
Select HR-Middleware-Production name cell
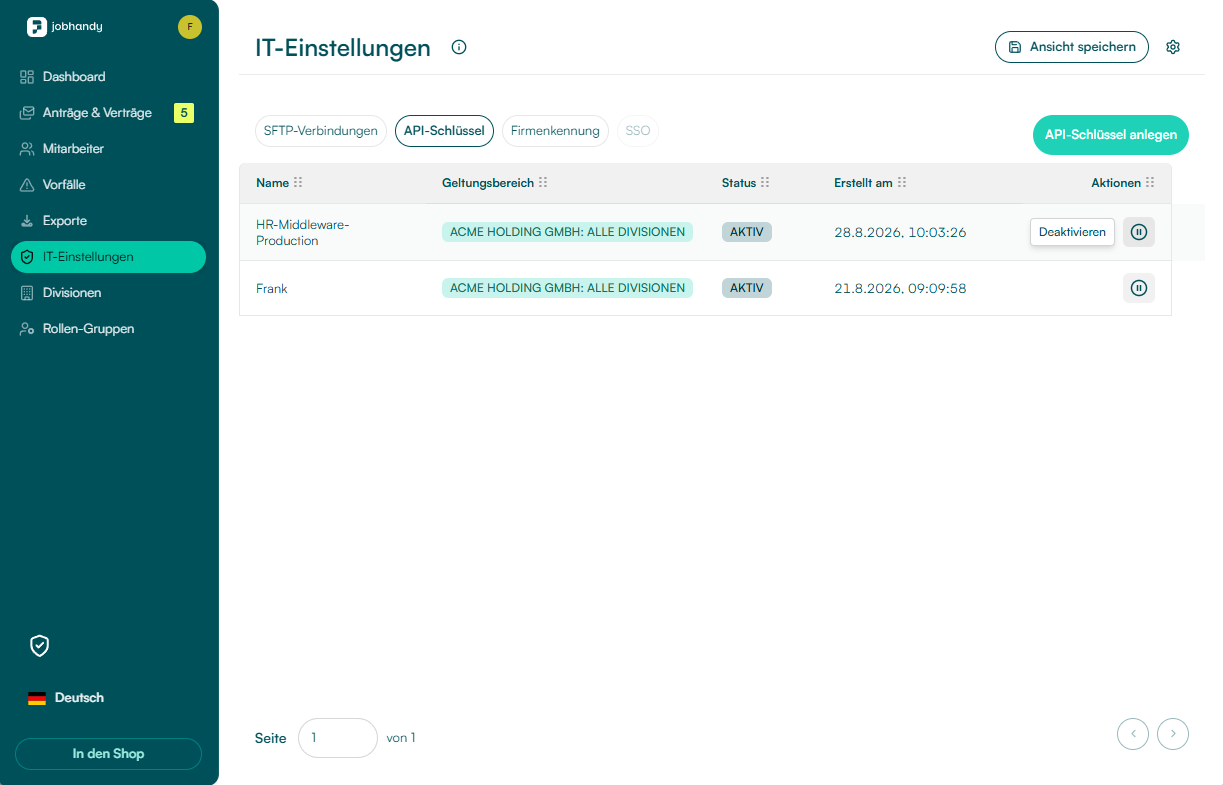coord(303,232)
